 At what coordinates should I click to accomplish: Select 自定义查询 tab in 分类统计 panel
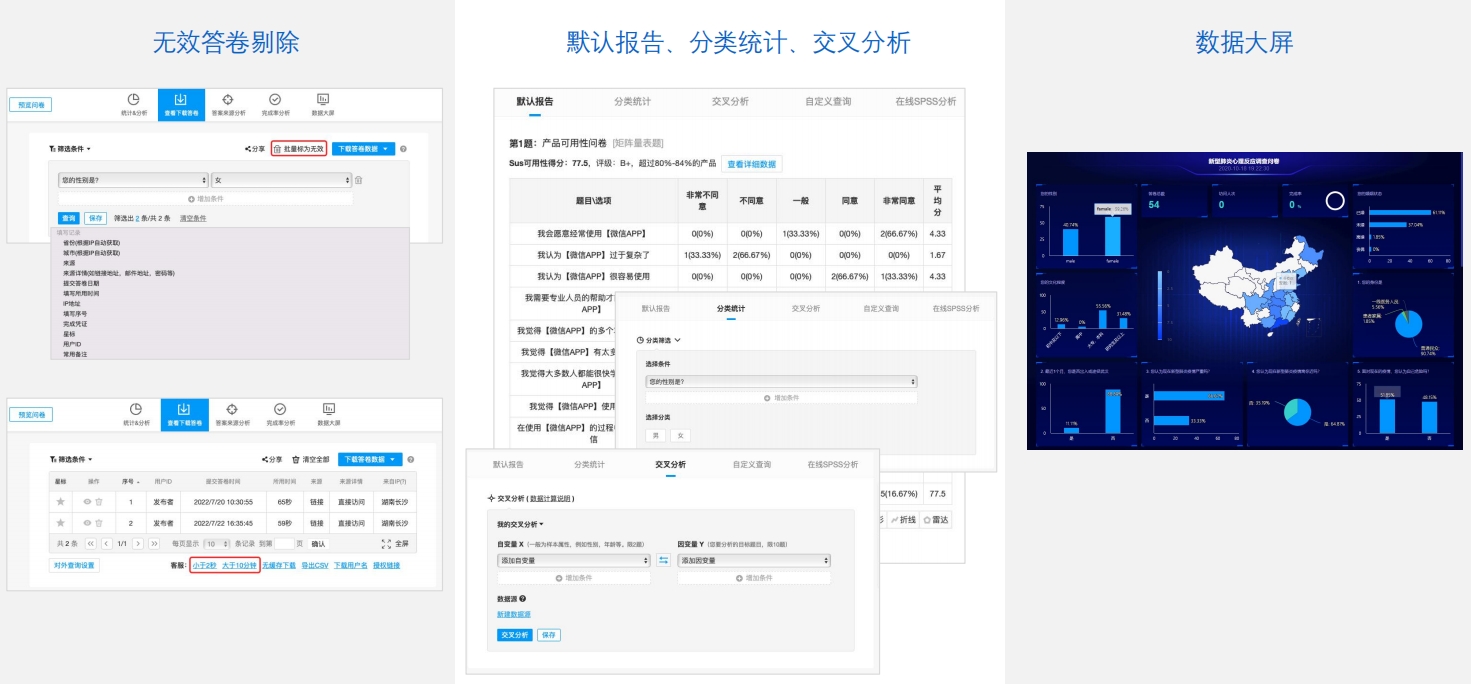881,309
